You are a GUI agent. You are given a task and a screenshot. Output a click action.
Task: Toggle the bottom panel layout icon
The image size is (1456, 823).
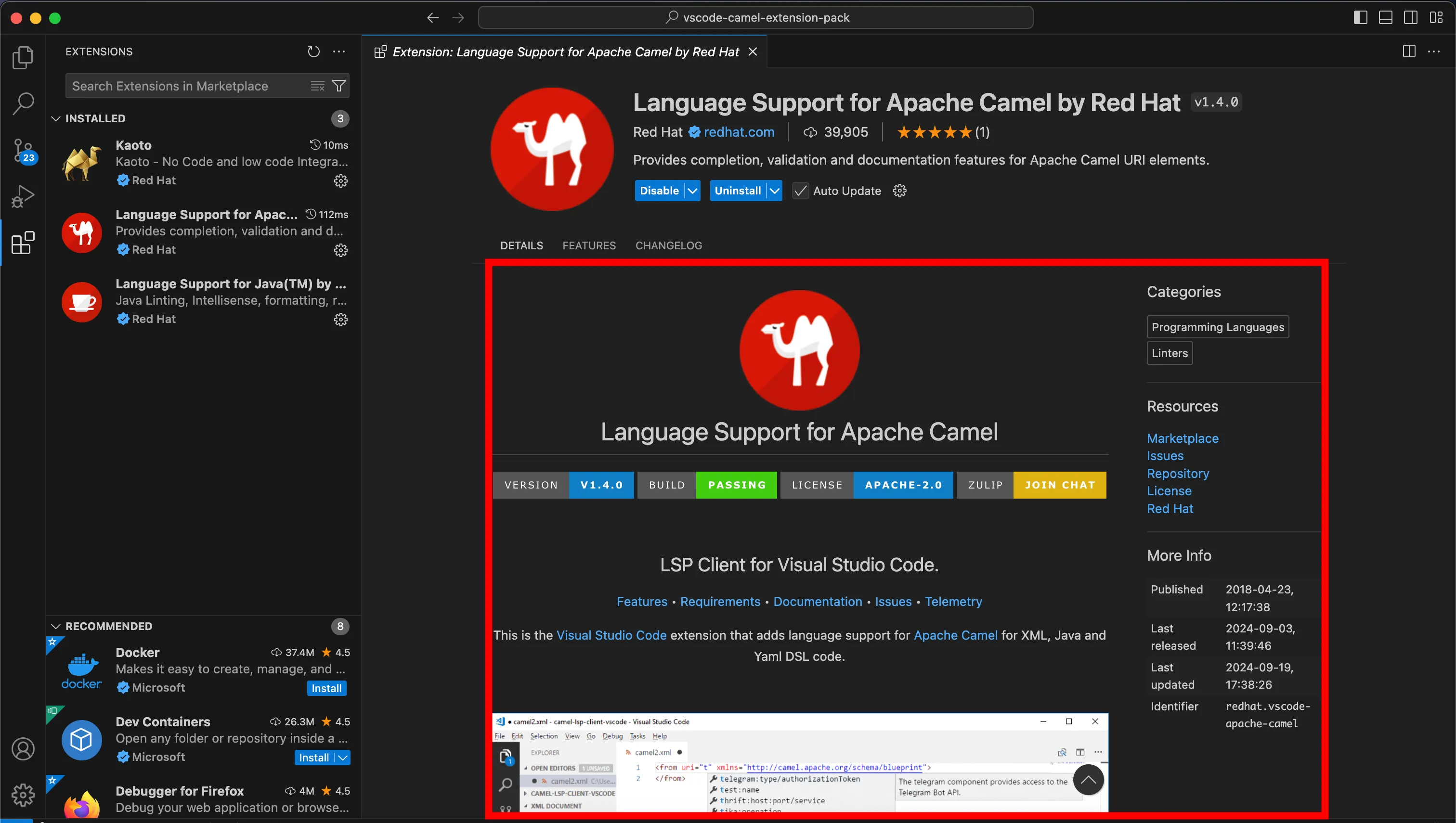(x=1385, y=17)
